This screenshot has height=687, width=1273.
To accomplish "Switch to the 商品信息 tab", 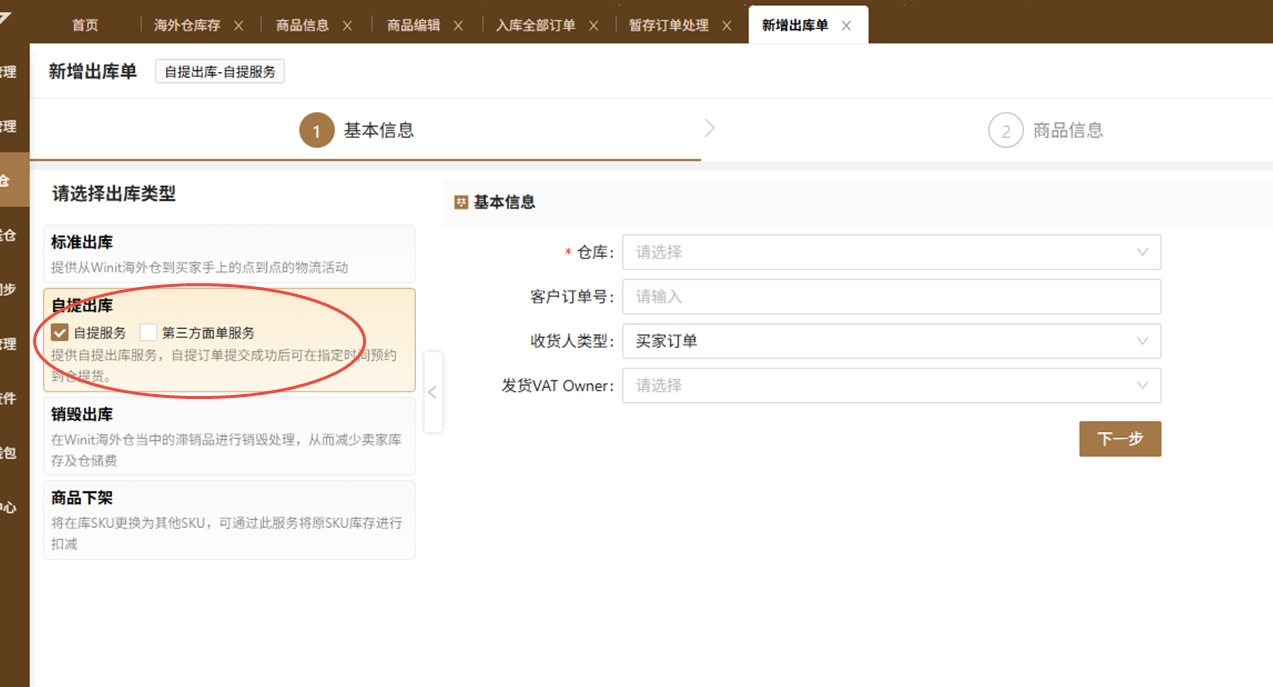I will click(302, 26).
